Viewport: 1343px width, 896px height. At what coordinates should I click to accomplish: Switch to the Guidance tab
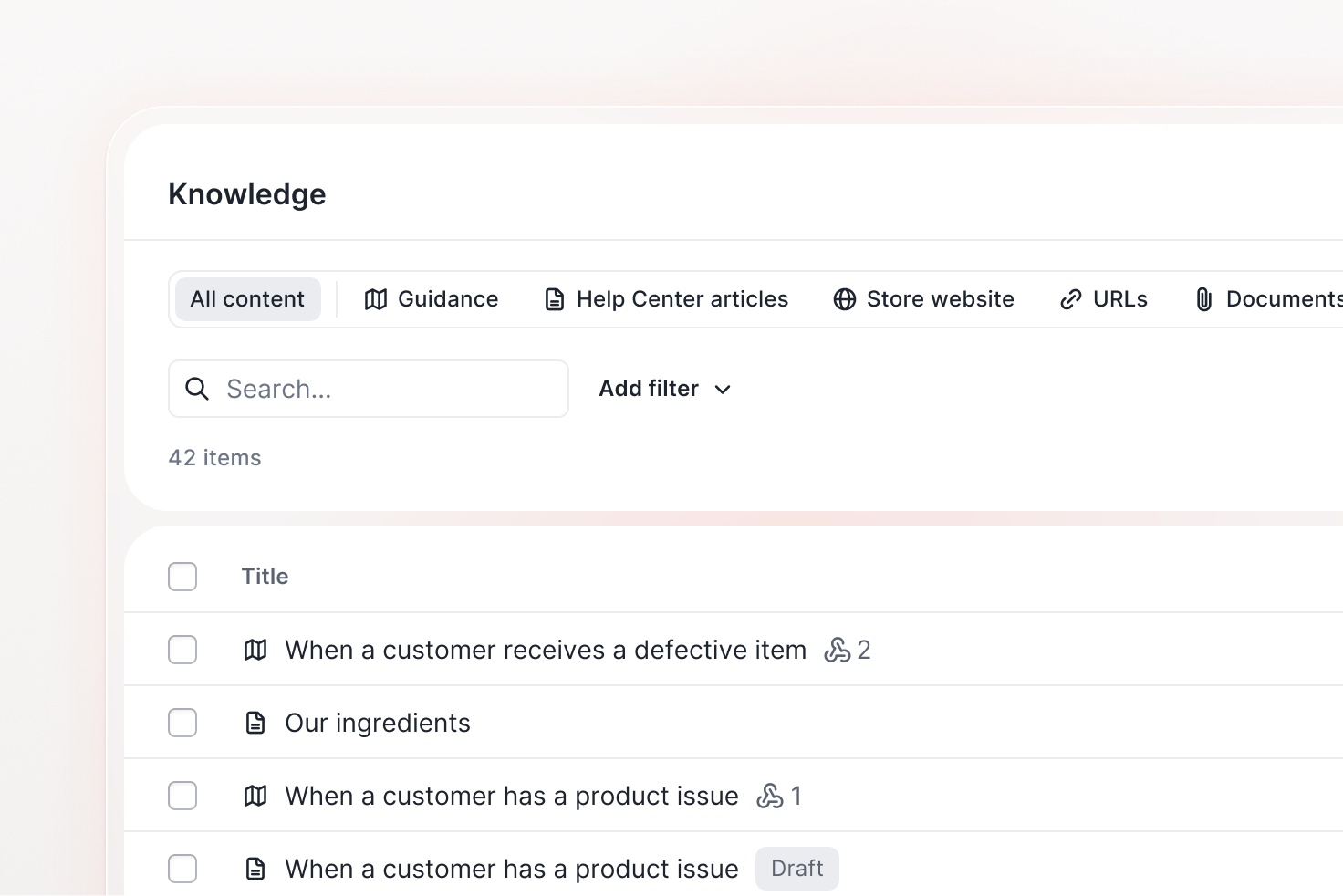point(432,299)
